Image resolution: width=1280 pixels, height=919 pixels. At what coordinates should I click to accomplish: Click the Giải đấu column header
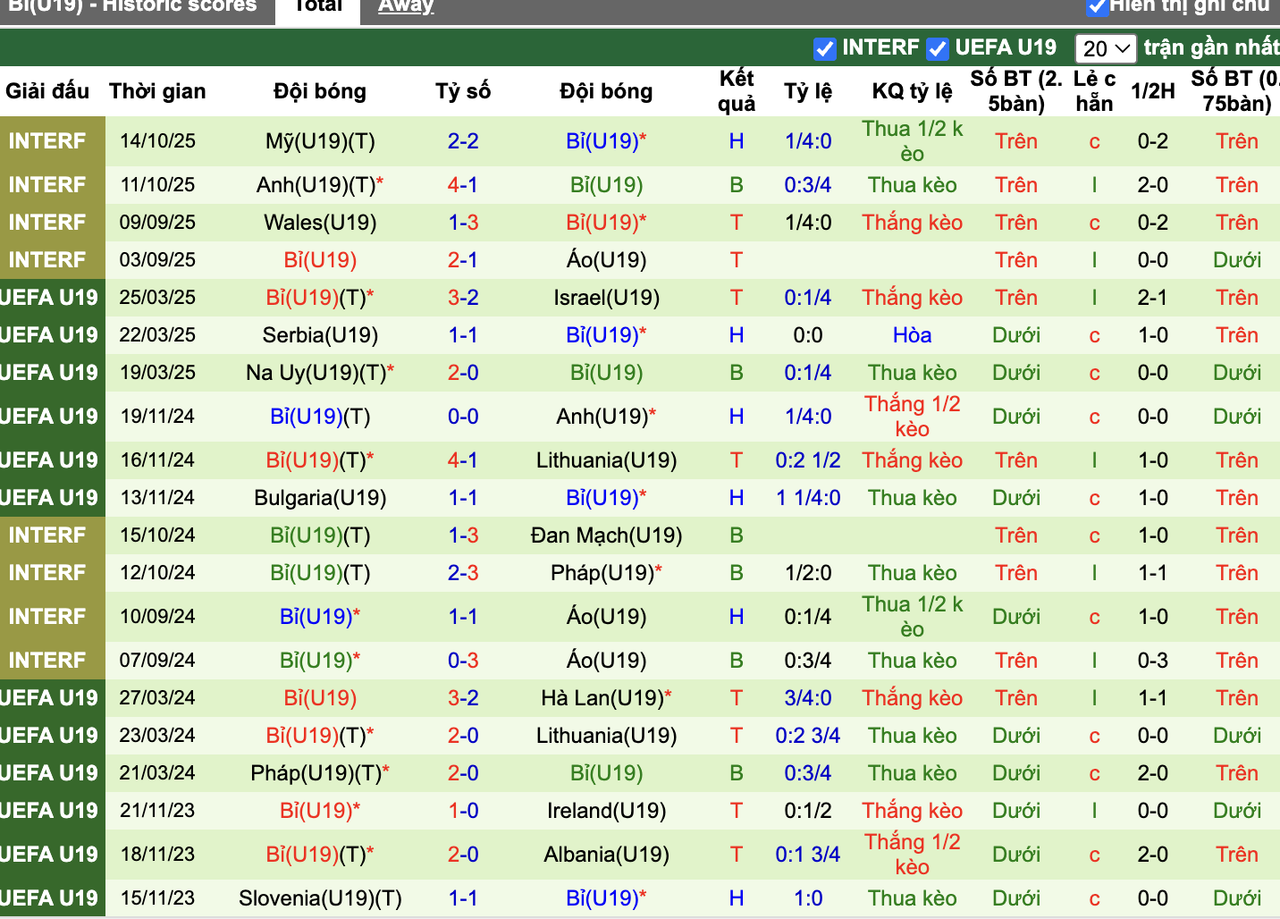(x=48, y=91)
